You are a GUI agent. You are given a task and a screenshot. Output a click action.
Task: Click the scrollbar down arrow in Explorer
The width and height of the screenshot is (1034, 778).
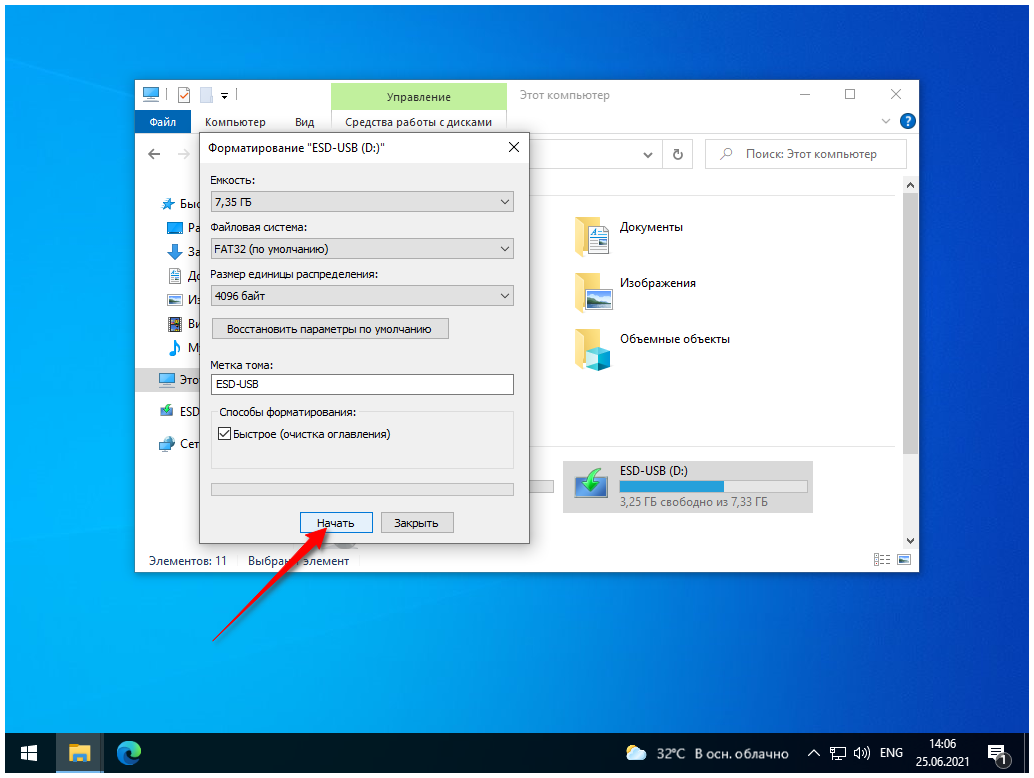pyautogui.click(x=910, y=541)
